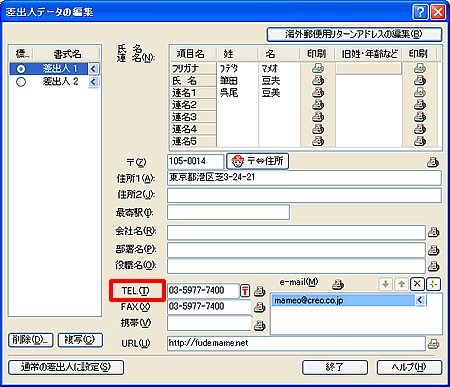Click 会社名 input field
This screenshot has width=450, height=387.
point(296,232)
